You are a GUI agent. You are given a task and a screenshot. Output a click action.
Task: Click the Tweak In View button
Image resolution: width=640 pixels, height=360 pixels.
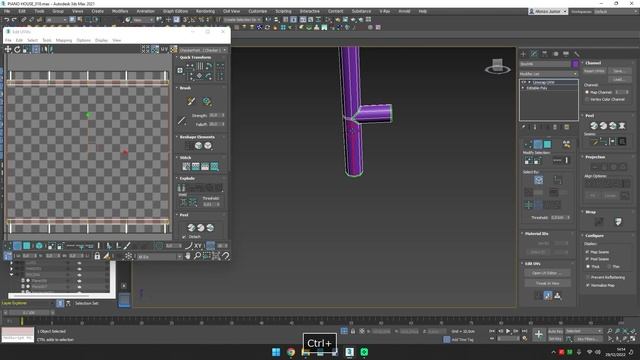(547, 283)
